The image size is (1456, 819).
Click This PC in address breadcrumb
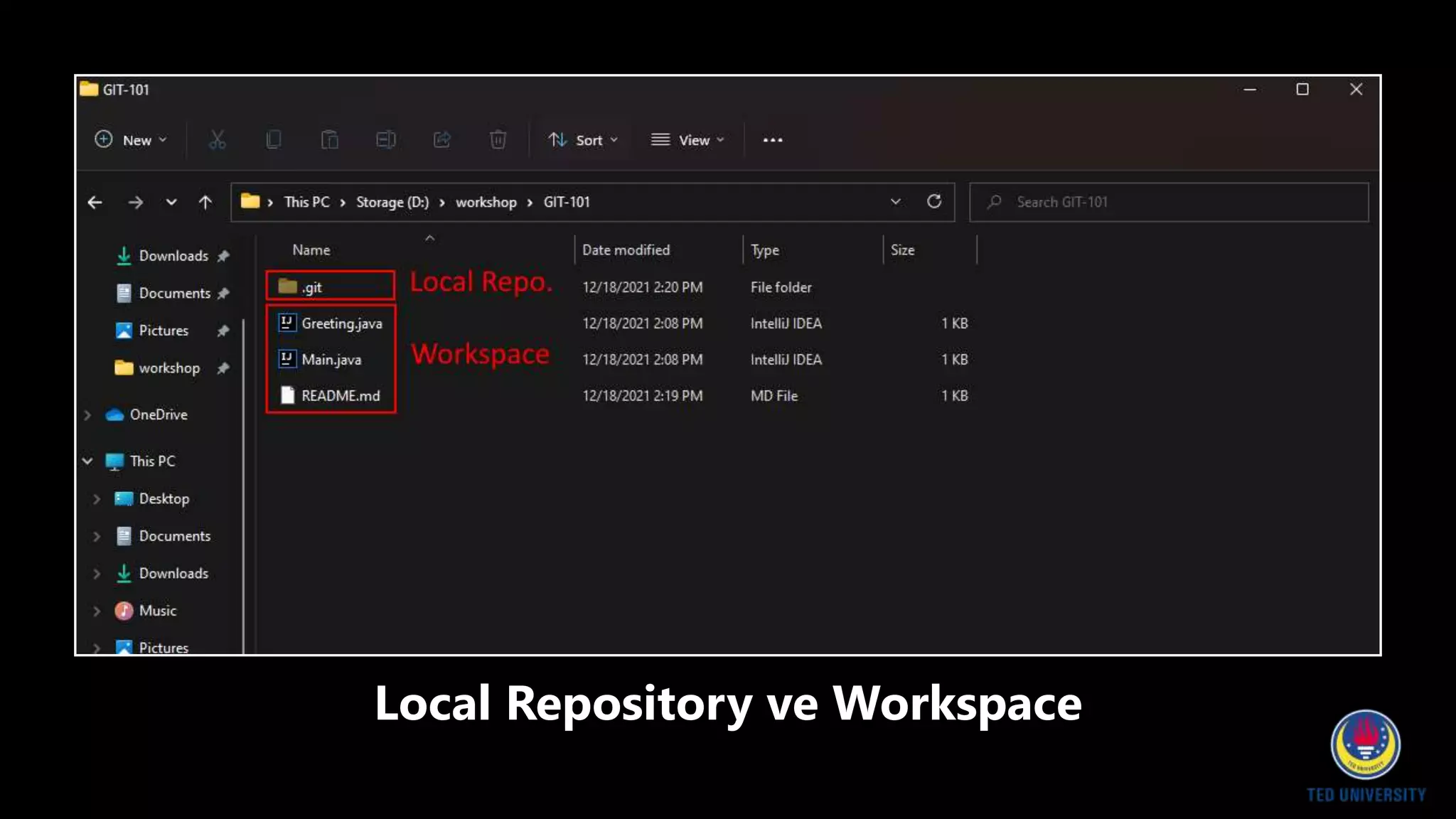click(x=306, y=202)
